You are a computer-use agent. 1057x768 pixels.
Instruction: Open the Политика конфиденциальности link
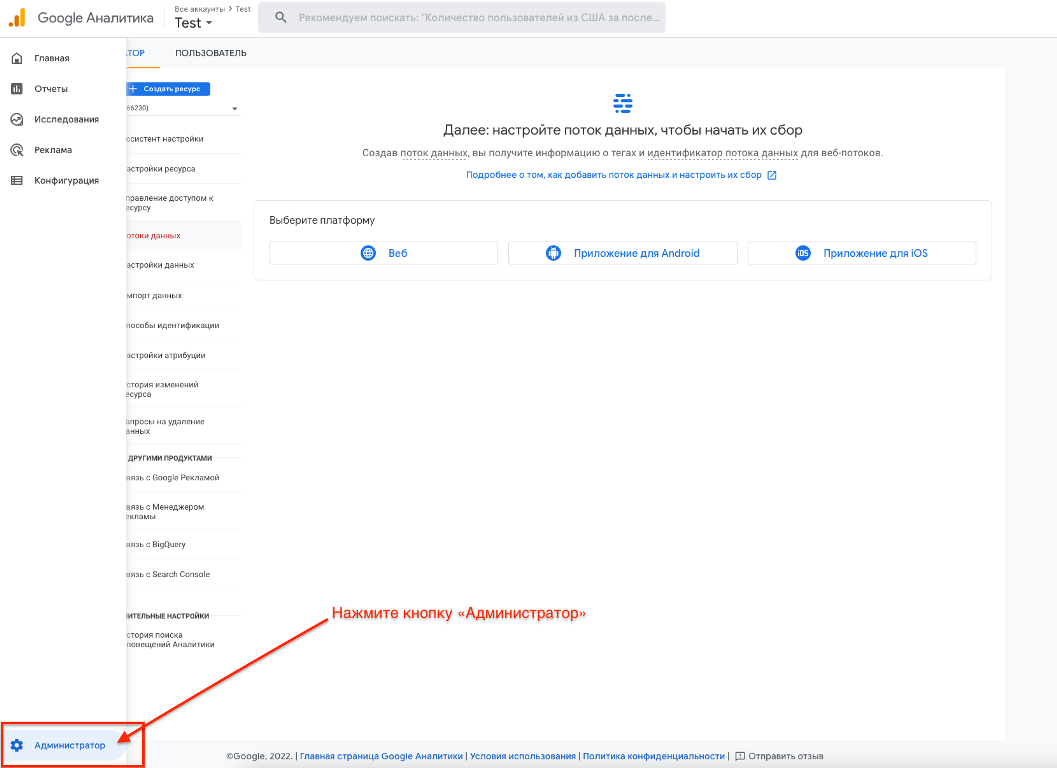pyautogui.click(x=653, y=756)
